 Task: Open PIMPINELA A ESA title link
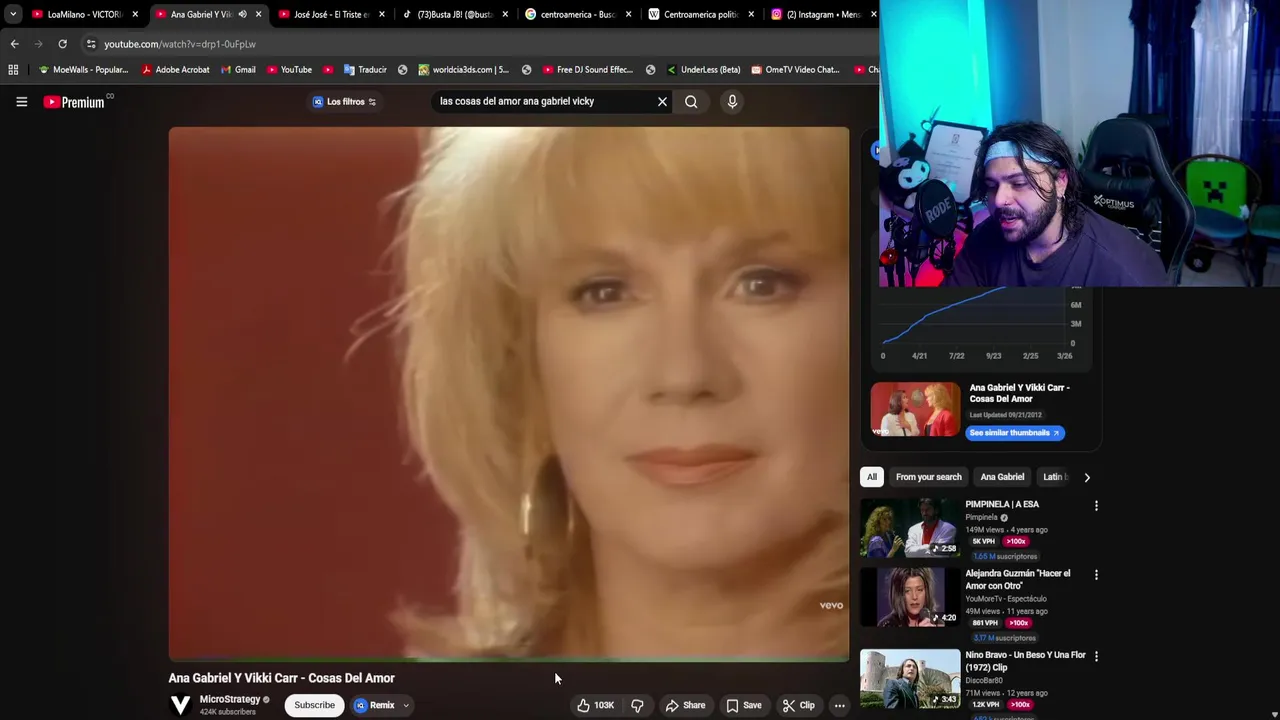1002,504
